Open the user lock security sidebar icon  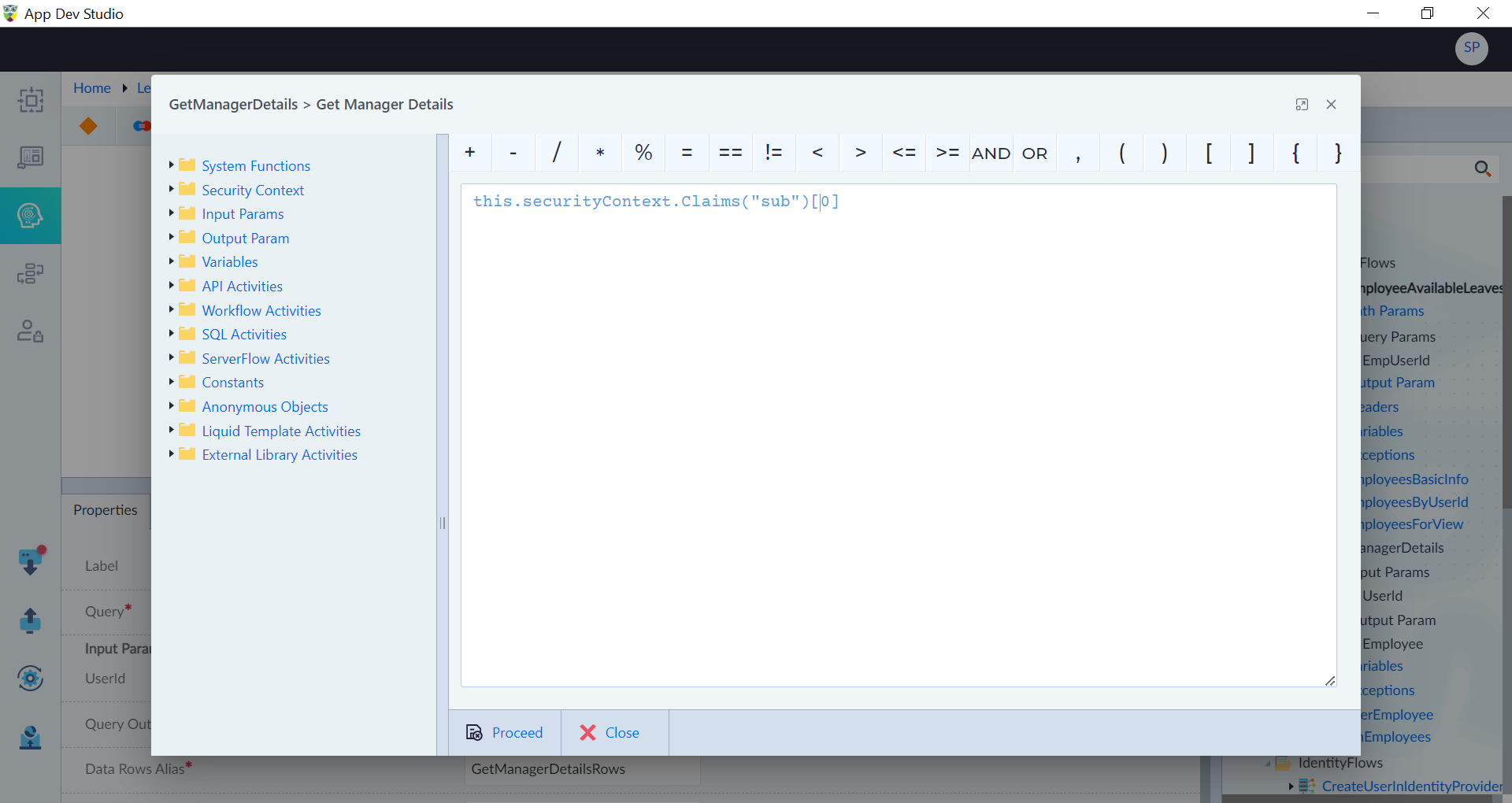pos(30,331)
